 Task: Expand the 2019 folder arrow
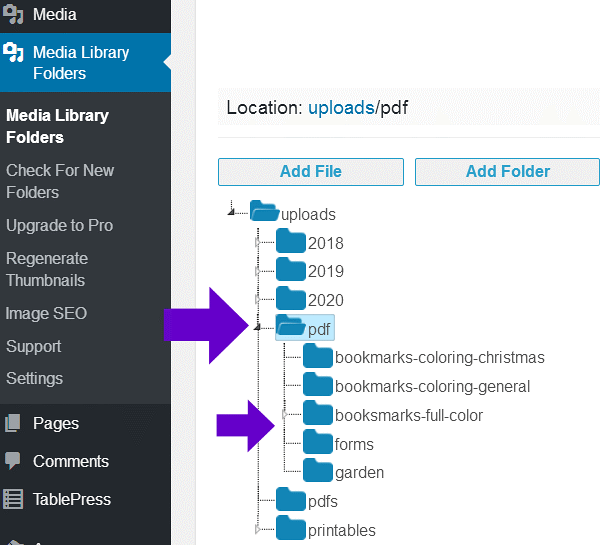[x=258, y=271]
